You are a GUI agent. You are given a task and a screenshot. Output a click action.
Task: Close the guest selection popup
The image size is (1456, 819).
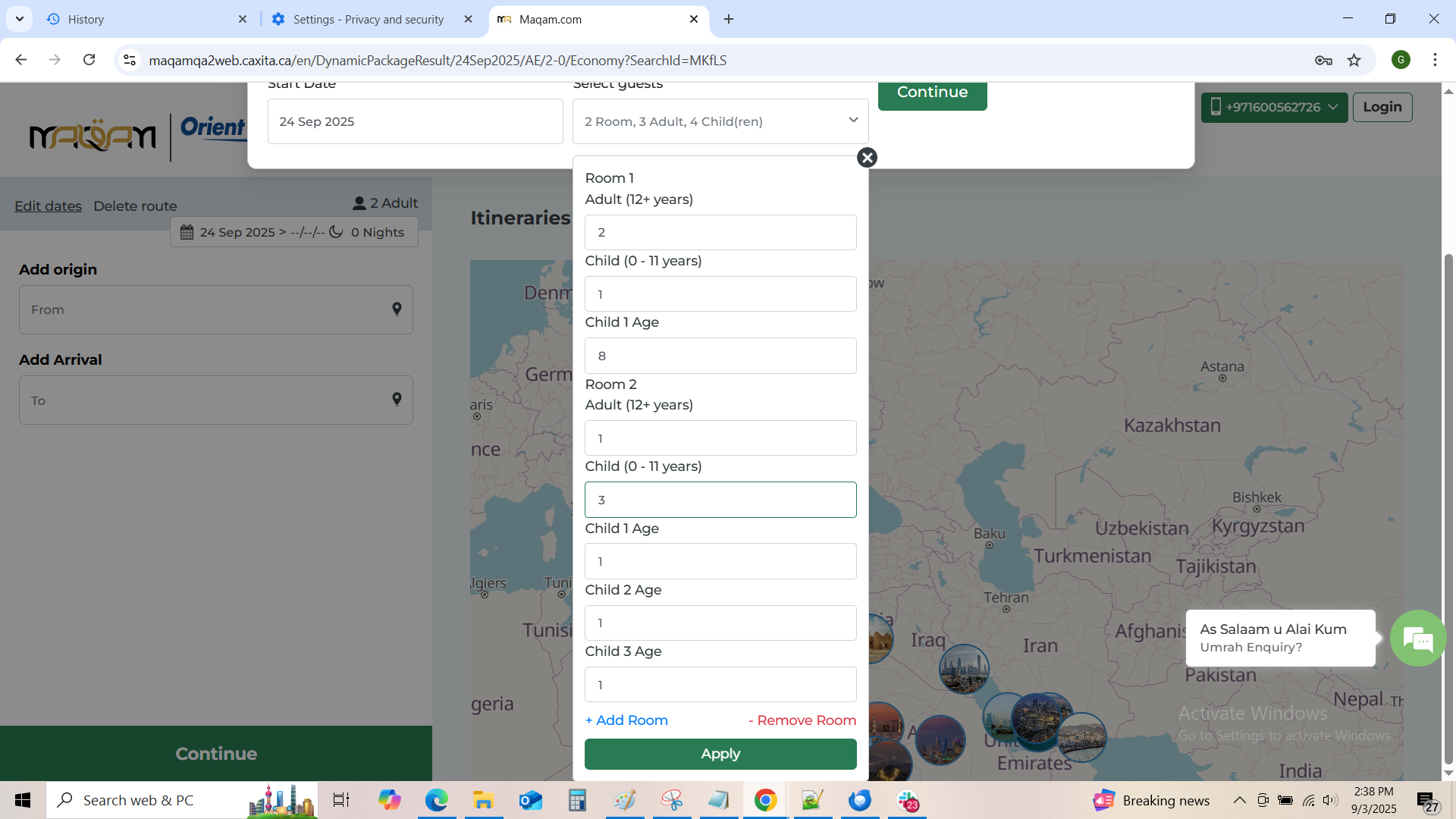pos(867,158)
